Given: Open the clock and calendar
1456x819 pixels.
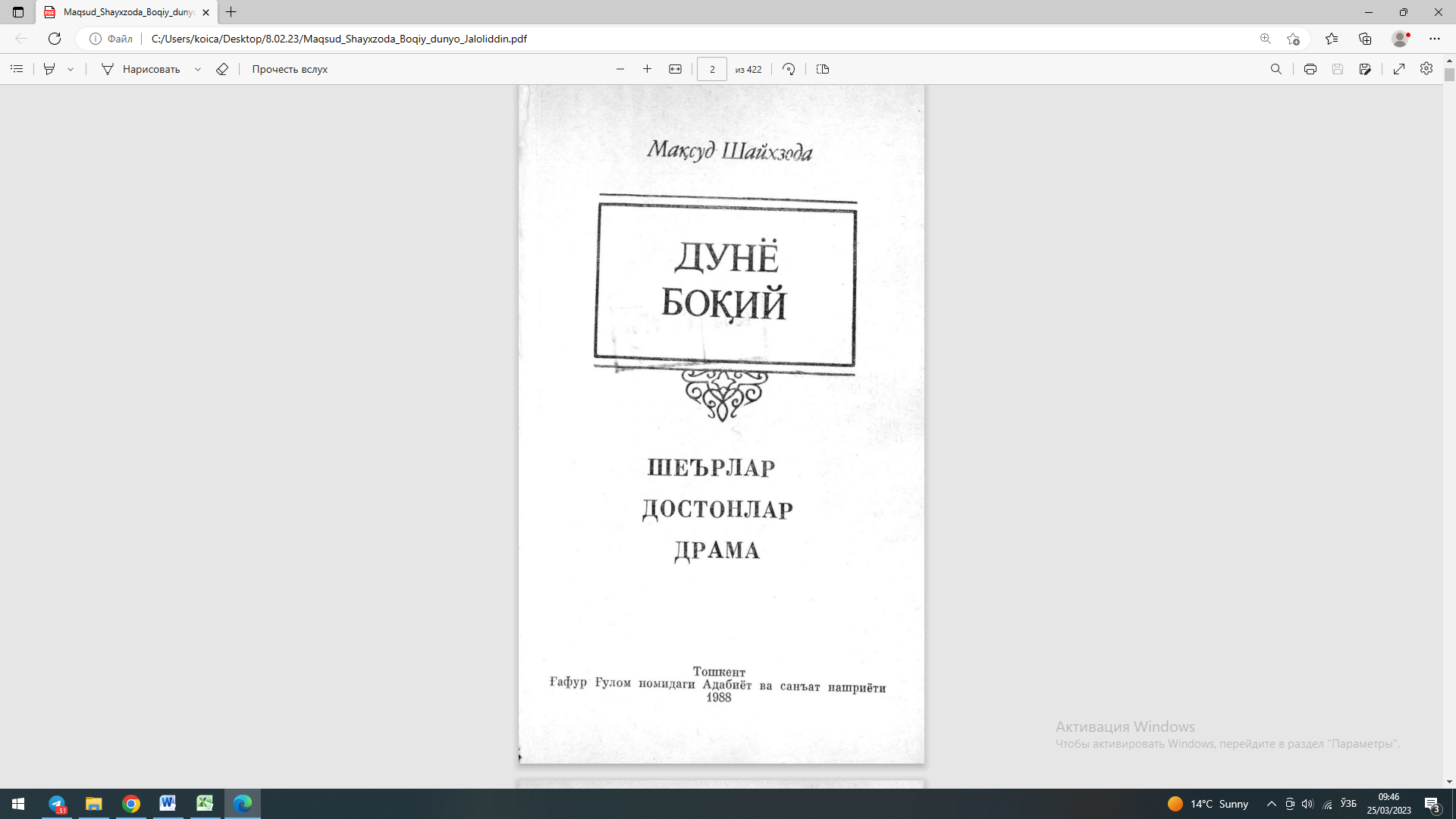Looking at the screenshot, I should pos(1389,804).
